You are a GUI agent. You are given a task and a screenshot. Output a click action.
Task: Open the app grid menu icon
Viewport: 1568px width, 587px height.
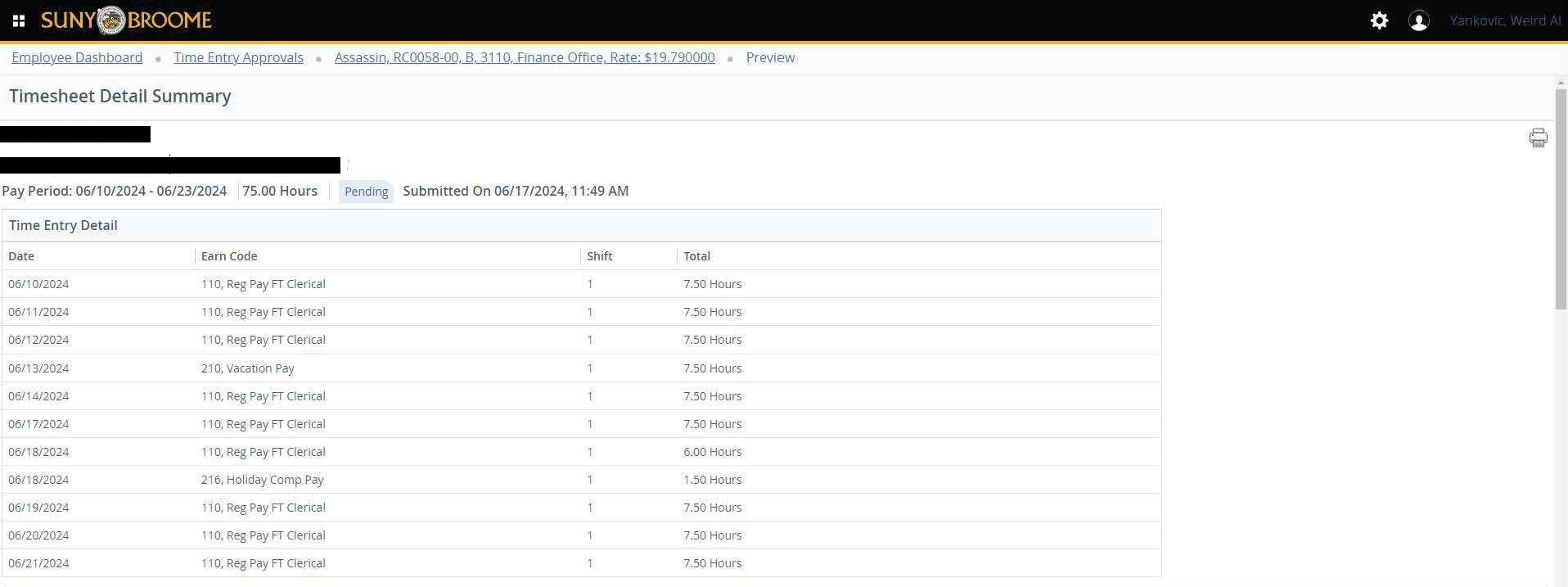click(19, 20)
